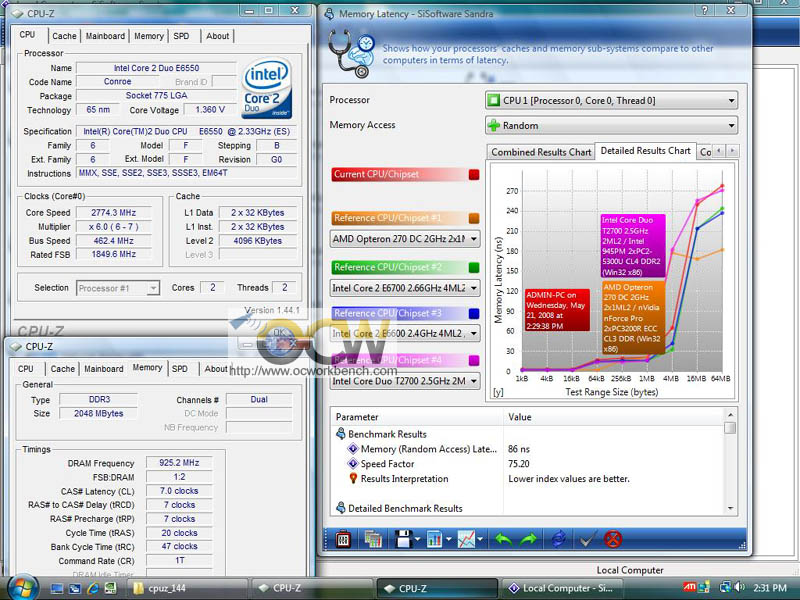
Task: Click the results list scrollbar down arrow
Action: point(731,508)
